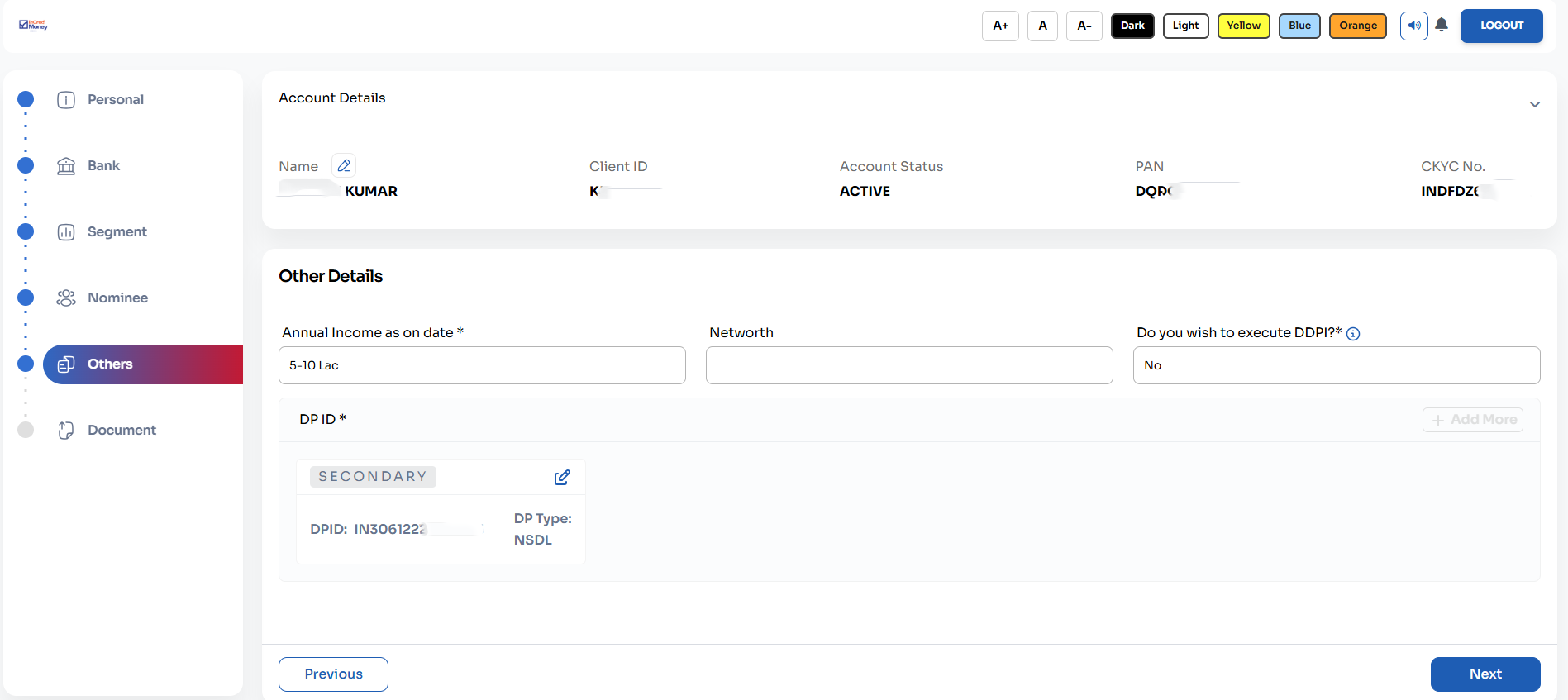Click the InCred Money logo
This screenshot has width=1568, height=700.
click(x=33, y=26)
